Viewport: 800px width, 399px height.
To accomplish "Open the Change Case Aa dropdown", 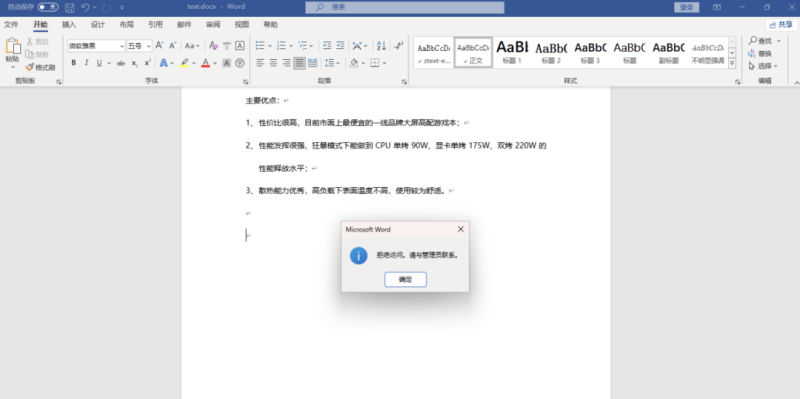I will click(192, 45).
